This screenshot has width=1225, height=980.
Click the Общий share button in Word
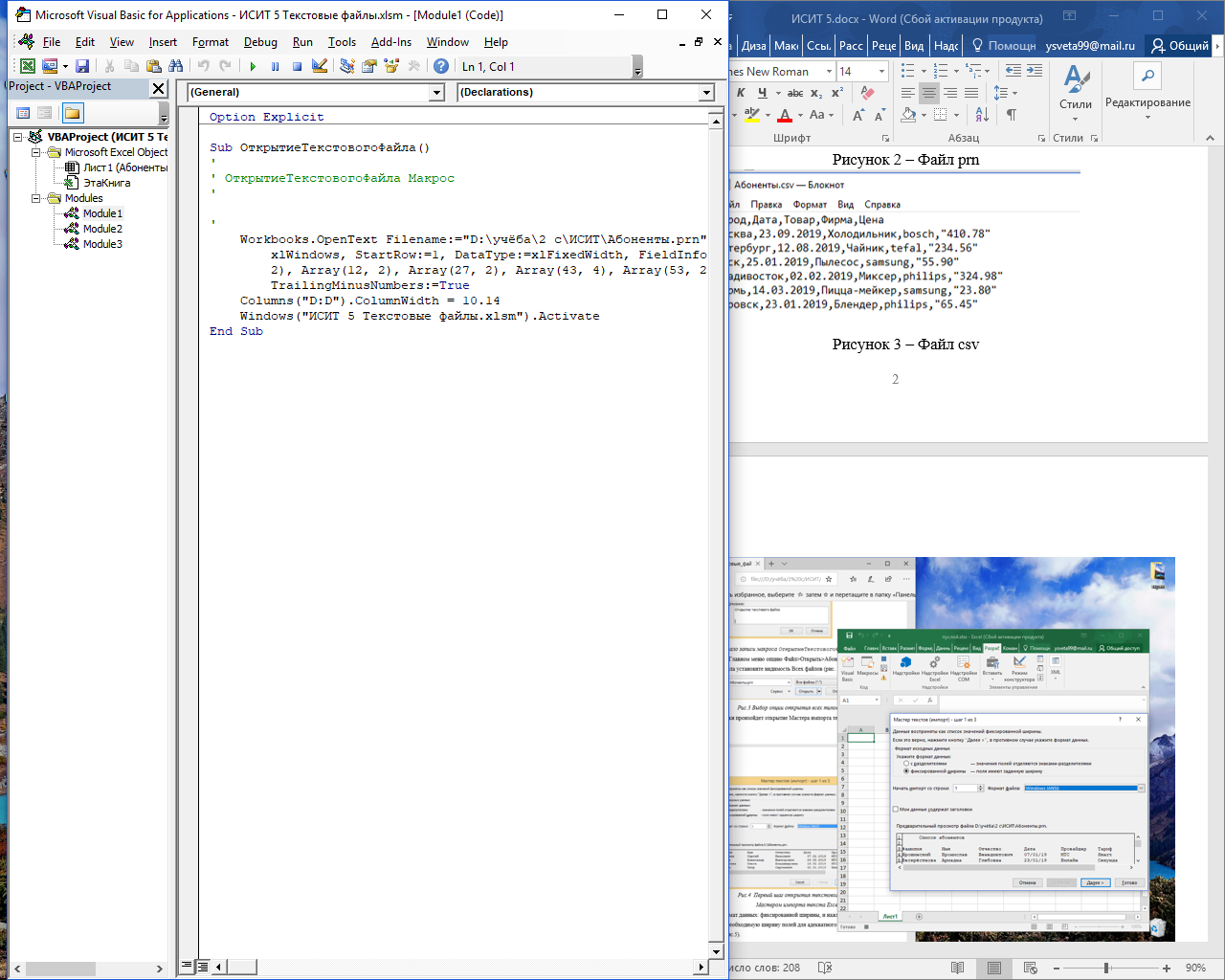(x=1180, y=45)
